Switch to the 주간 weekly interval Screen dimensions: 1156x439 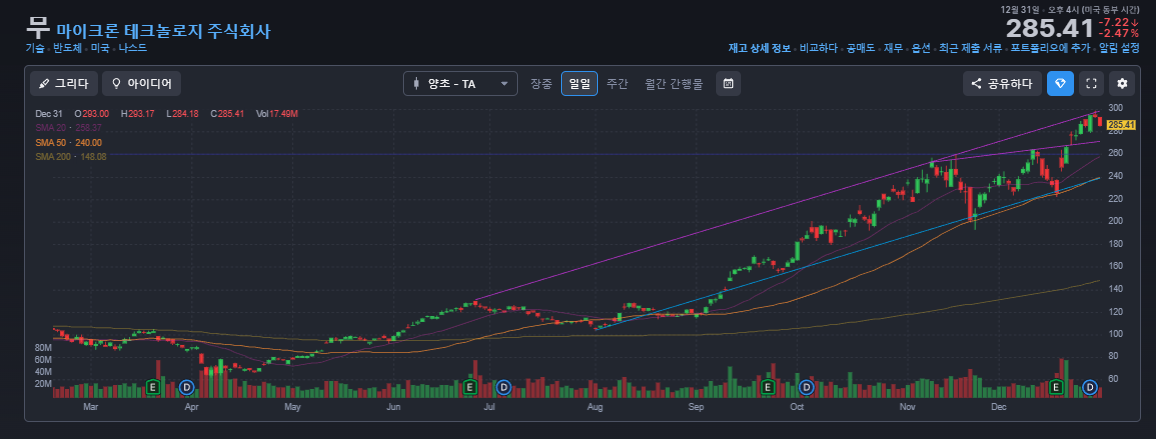point(617,83)
